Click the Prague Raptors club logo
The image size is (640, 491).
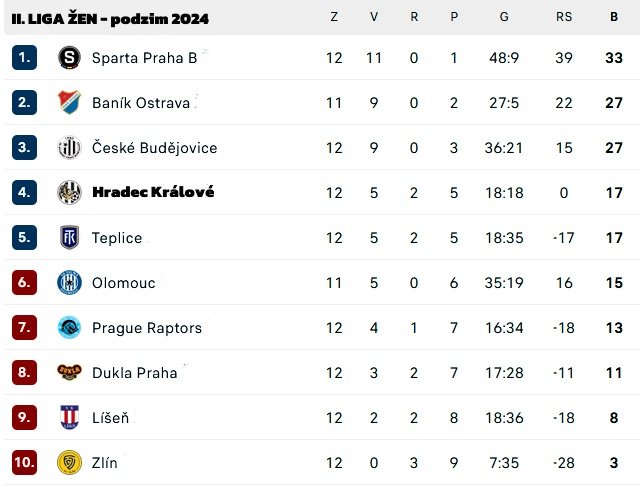tap(69, 328)
